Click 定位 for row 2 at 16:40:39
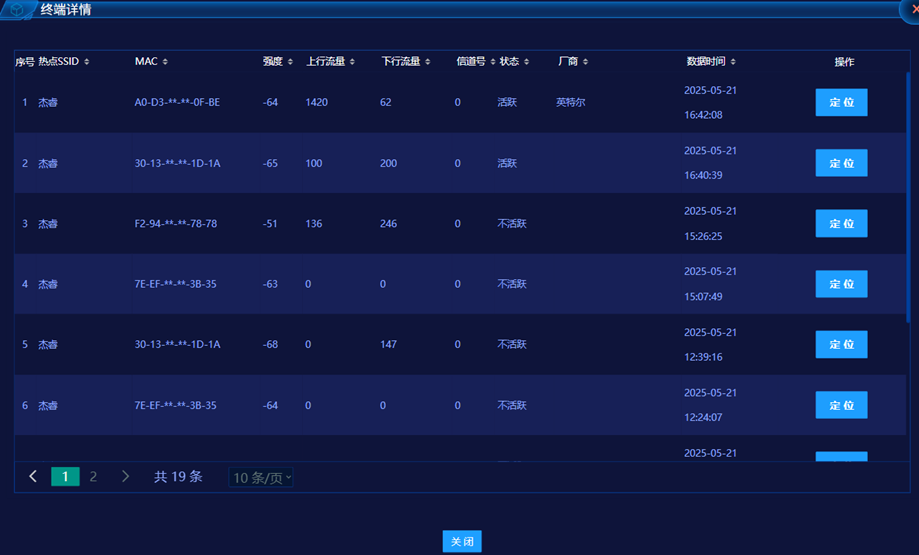919x555 pixels. (841, 163)
